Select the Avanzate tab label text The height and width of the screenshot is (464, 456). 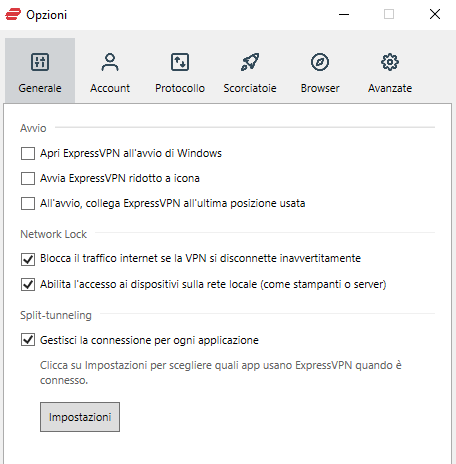(390, 88)
